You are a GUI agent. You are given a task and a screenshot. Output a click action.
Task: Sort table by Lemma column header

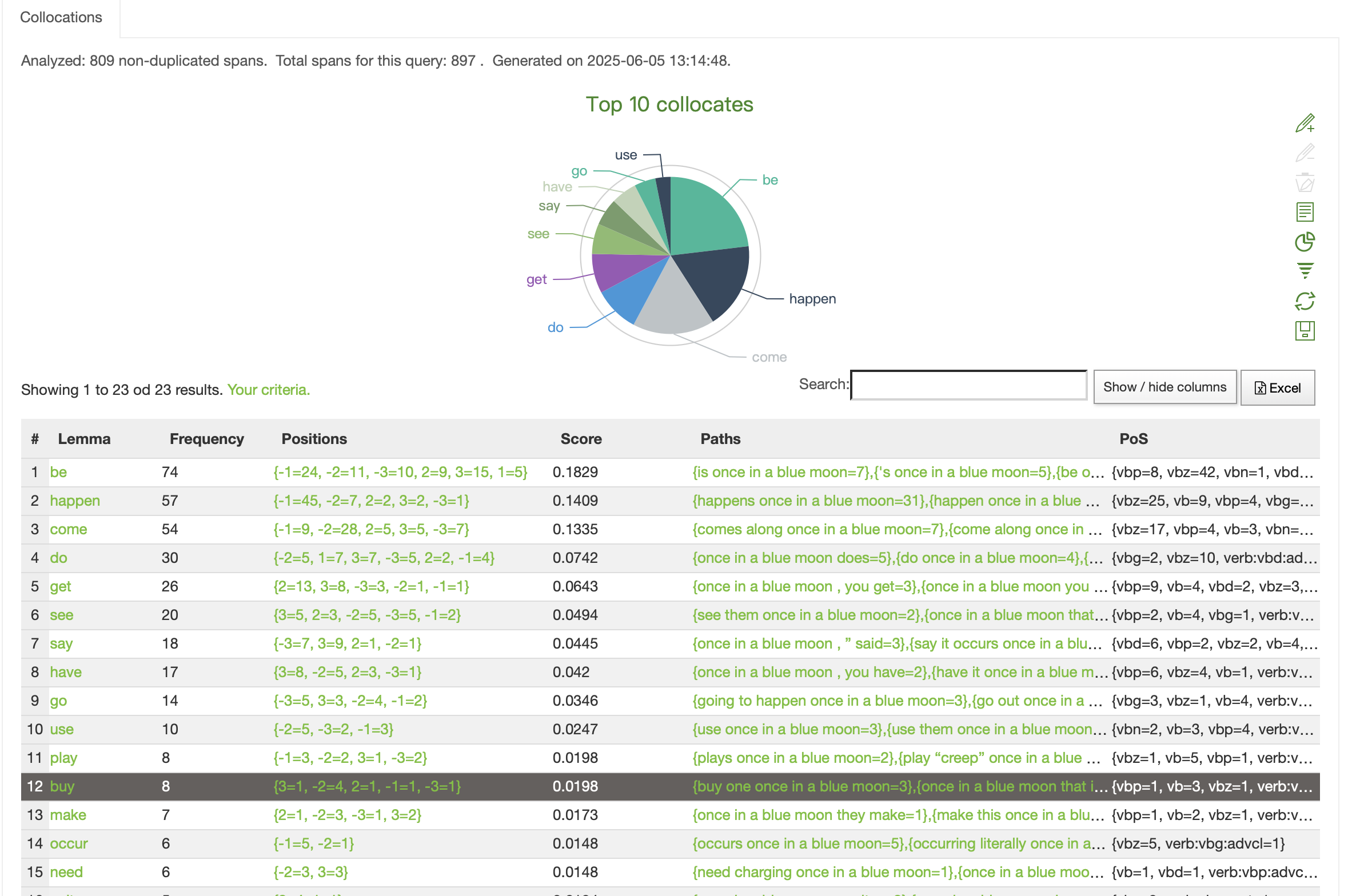click(x=84, y=439)
